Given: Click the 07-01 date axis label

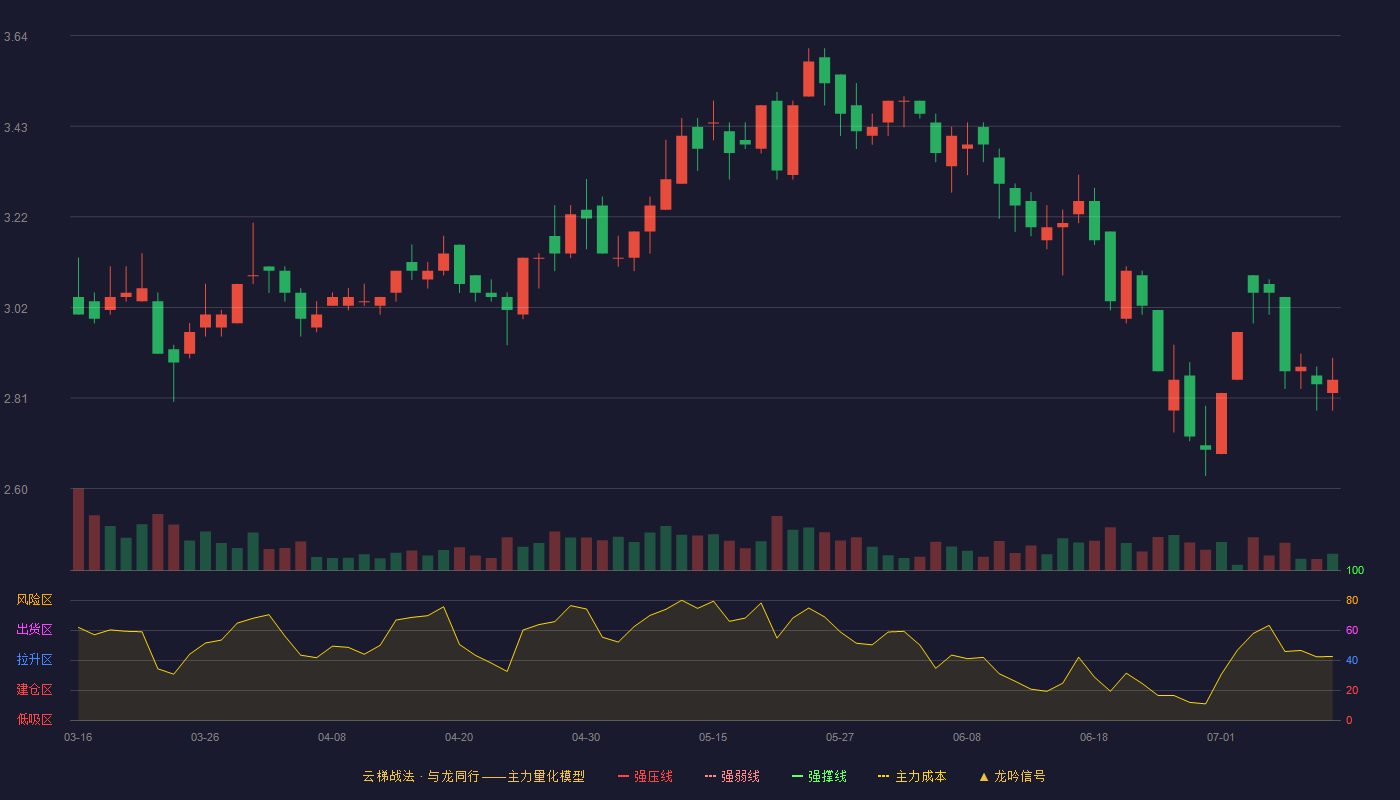Looking at the screenshot, I should point(1221,737).
